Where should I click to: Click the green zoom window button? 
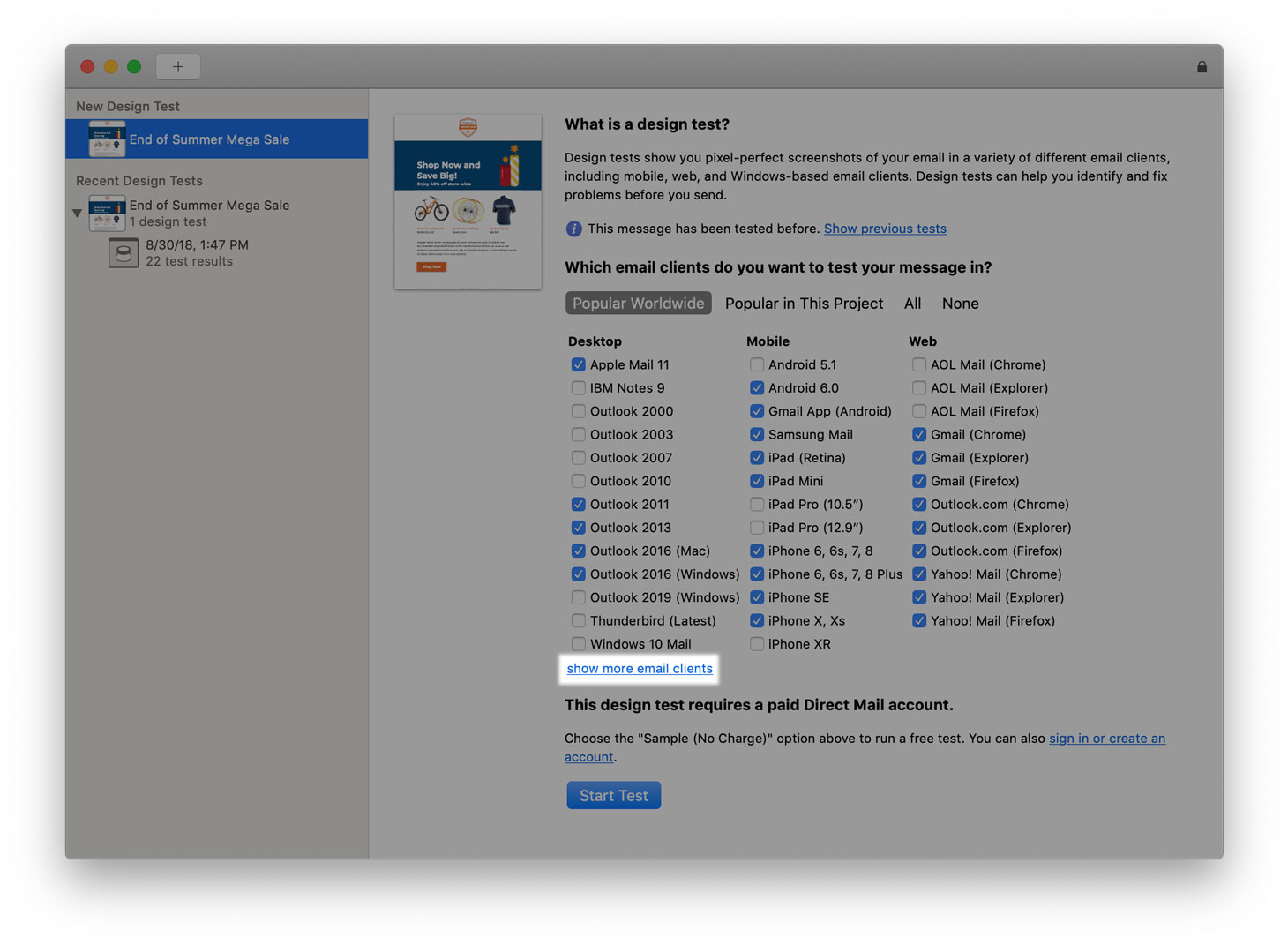click(134, 66)
